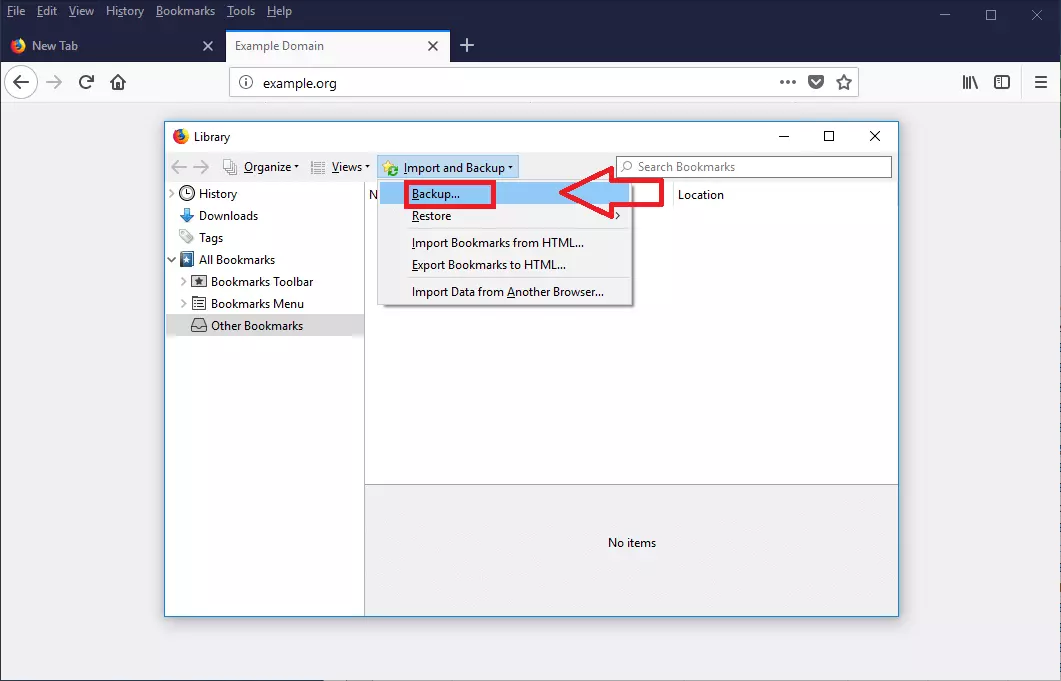Open the History menu in menu bar
This screenshot has height=681, width=1061.
point(125,12)
